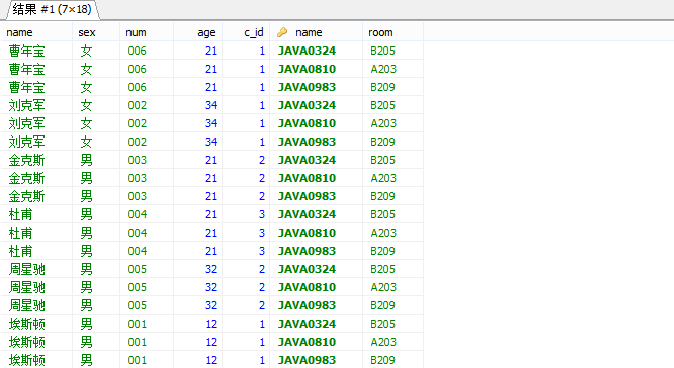Select the 结果 #1 (7×18) tab
Viewport: 674px width, 368px height.
tap(52, 9)
